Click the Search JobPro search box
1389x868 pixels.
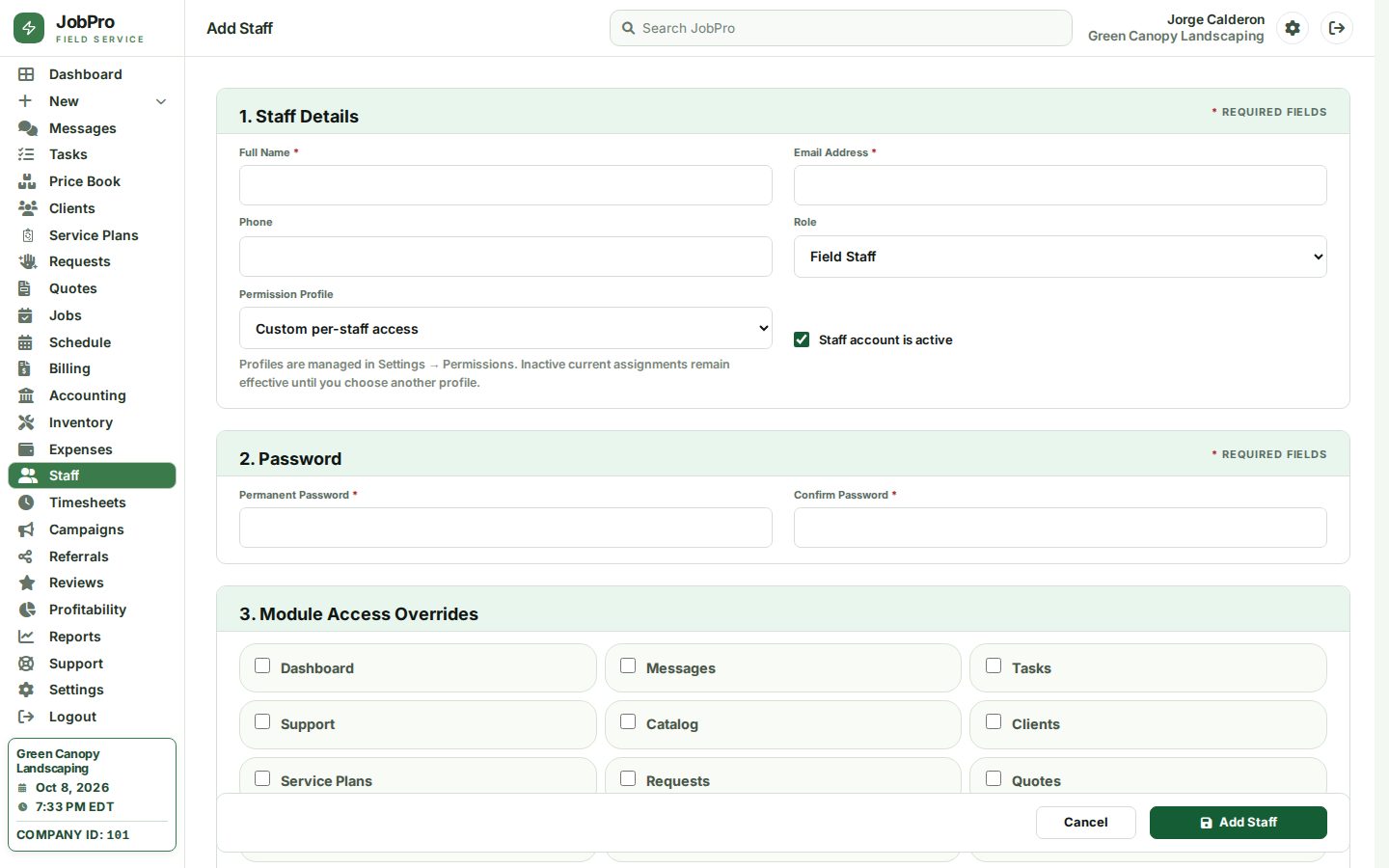pos(840,28)
